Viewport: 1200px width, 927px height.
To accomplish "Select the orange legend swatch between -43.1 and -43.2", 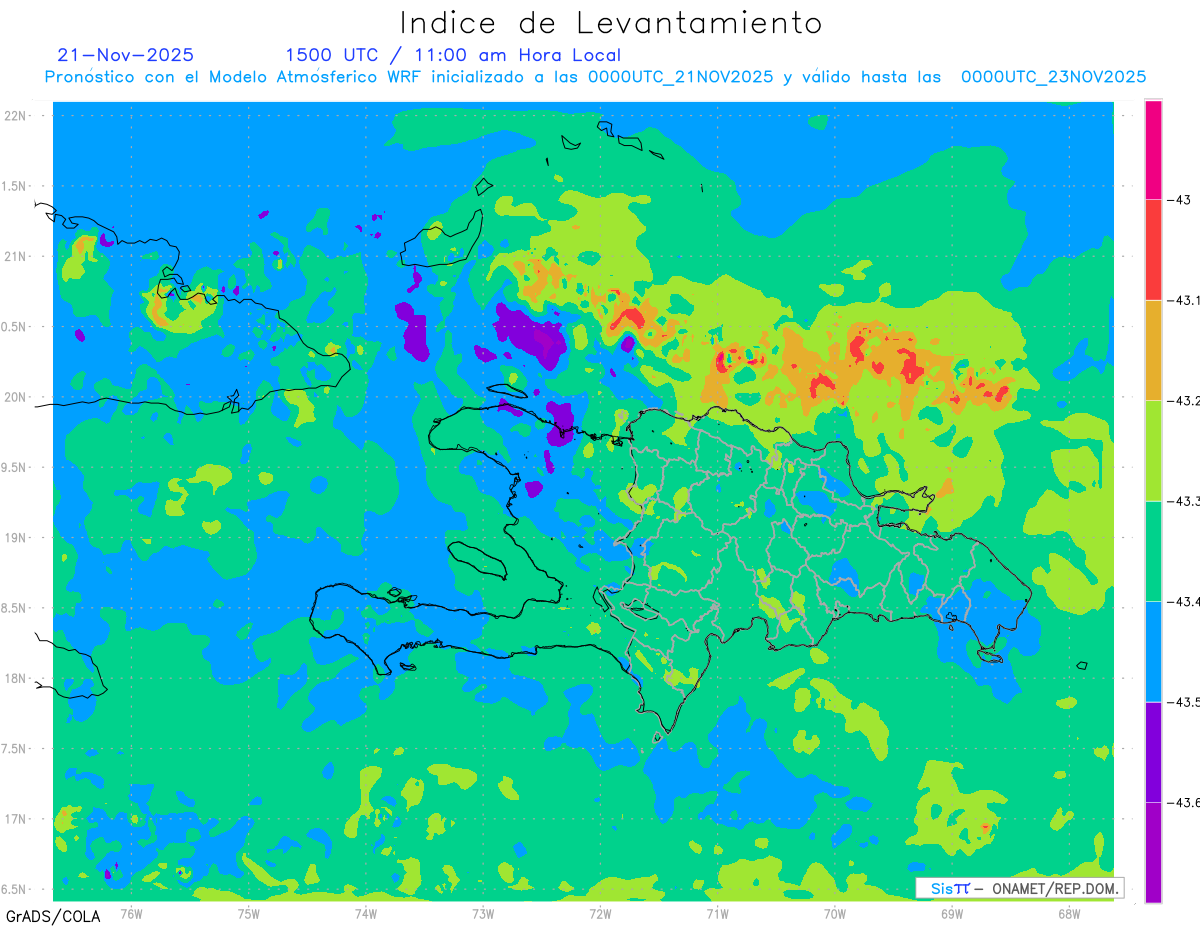I will tap(1153, 350).
